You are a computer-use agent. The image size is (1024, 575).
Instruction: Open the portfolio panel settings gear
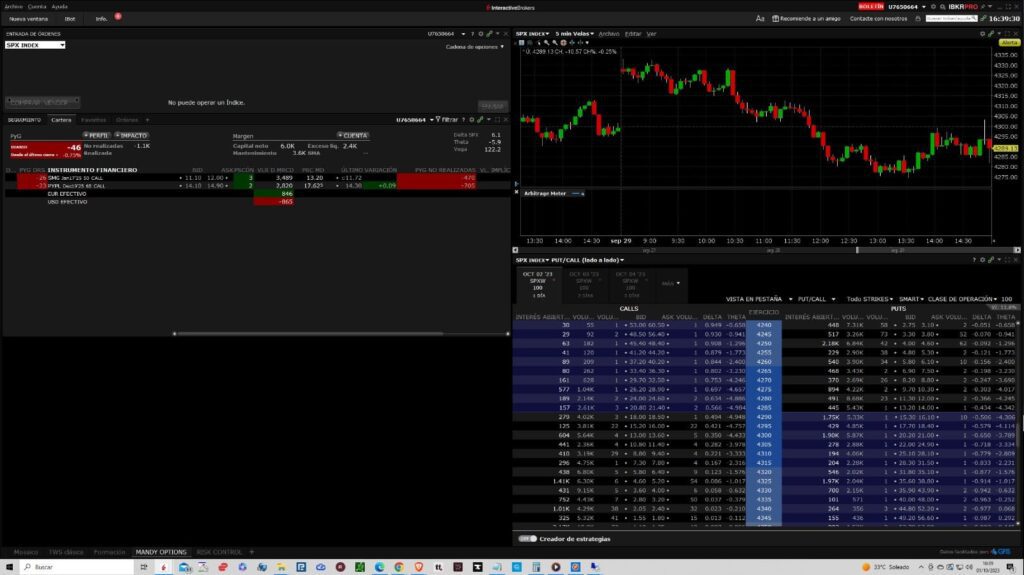(x=472, y=120)
